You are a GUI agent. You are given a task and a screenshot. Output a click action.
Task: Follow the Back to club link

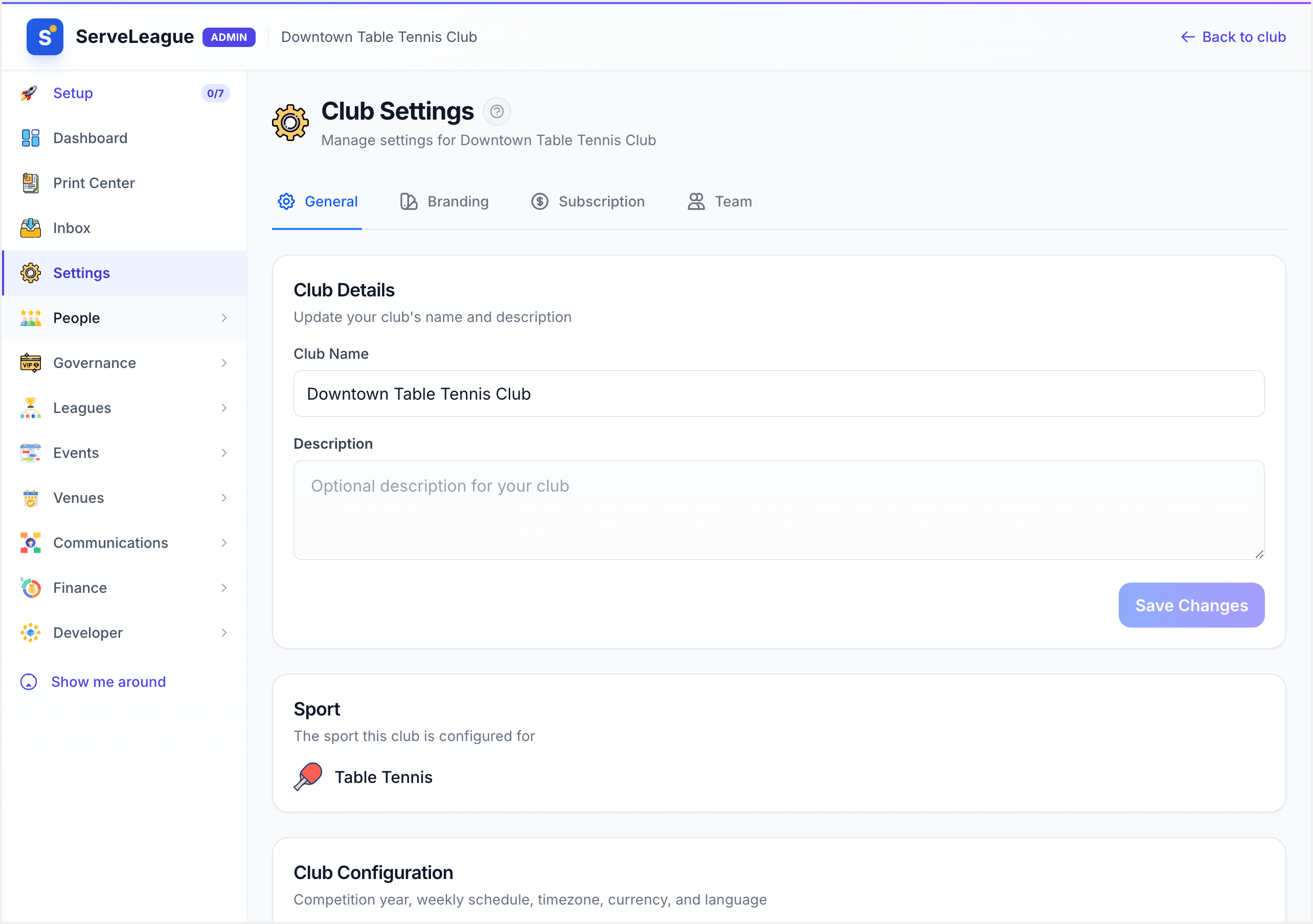coord(1233,37)
